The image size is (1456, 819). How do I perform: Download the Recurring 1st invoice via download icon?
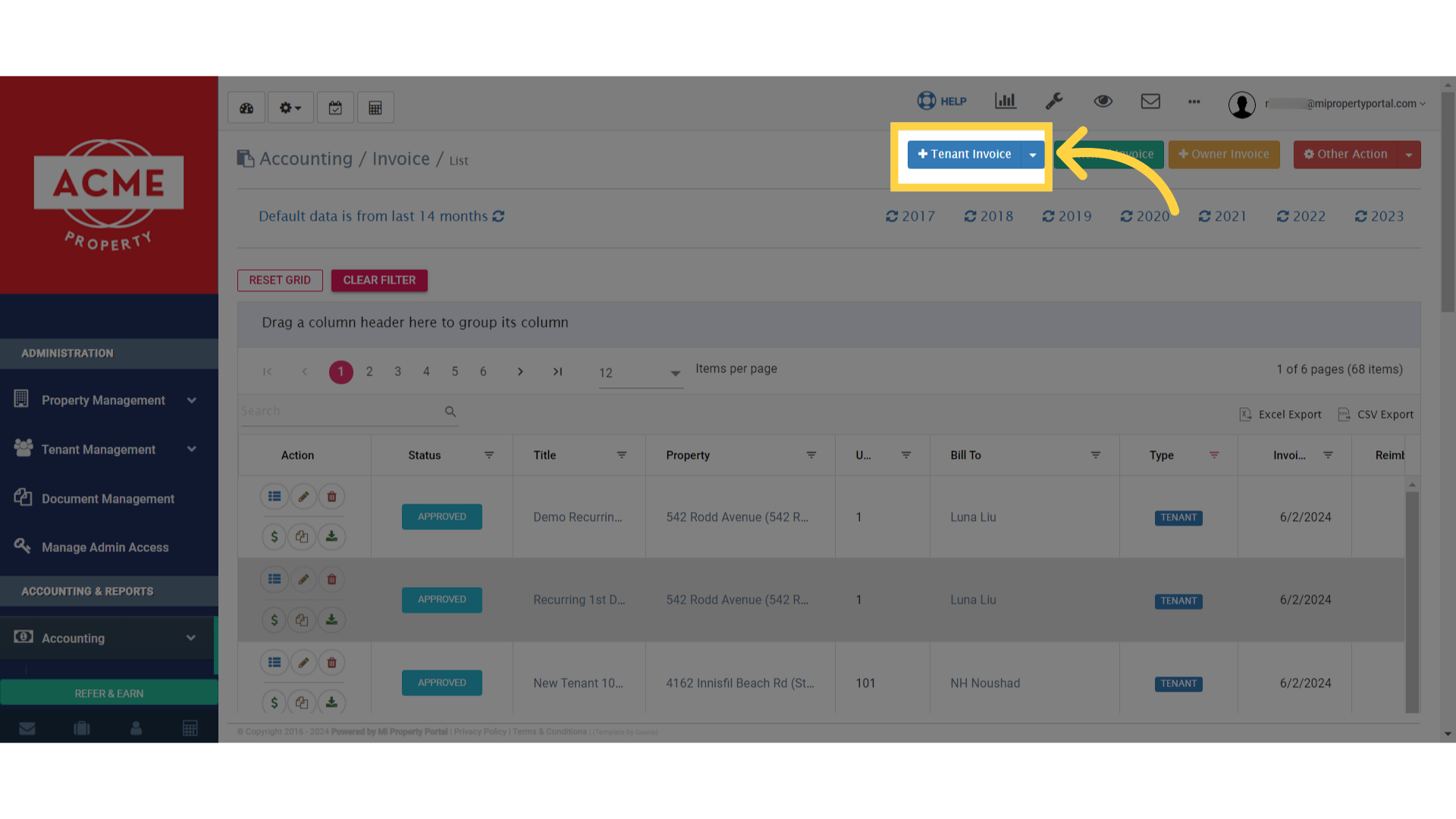pyautogui.click(x=331, y=620)
